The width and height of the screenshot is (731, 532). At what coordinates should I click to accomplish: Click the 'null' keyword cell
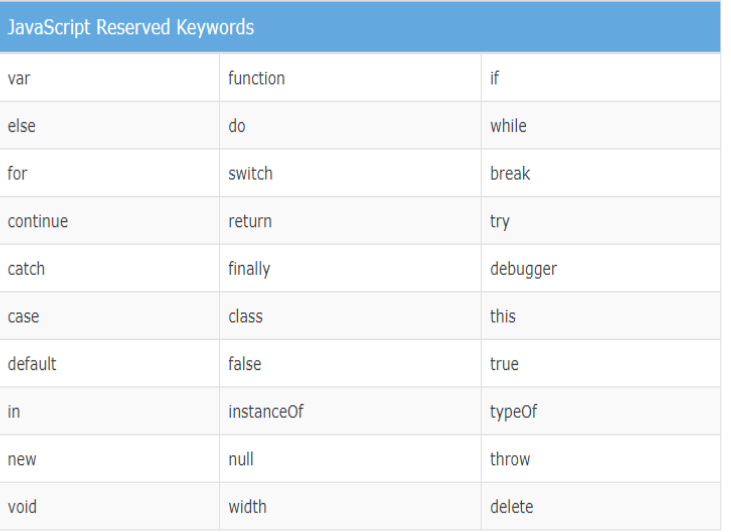(349, 459)
